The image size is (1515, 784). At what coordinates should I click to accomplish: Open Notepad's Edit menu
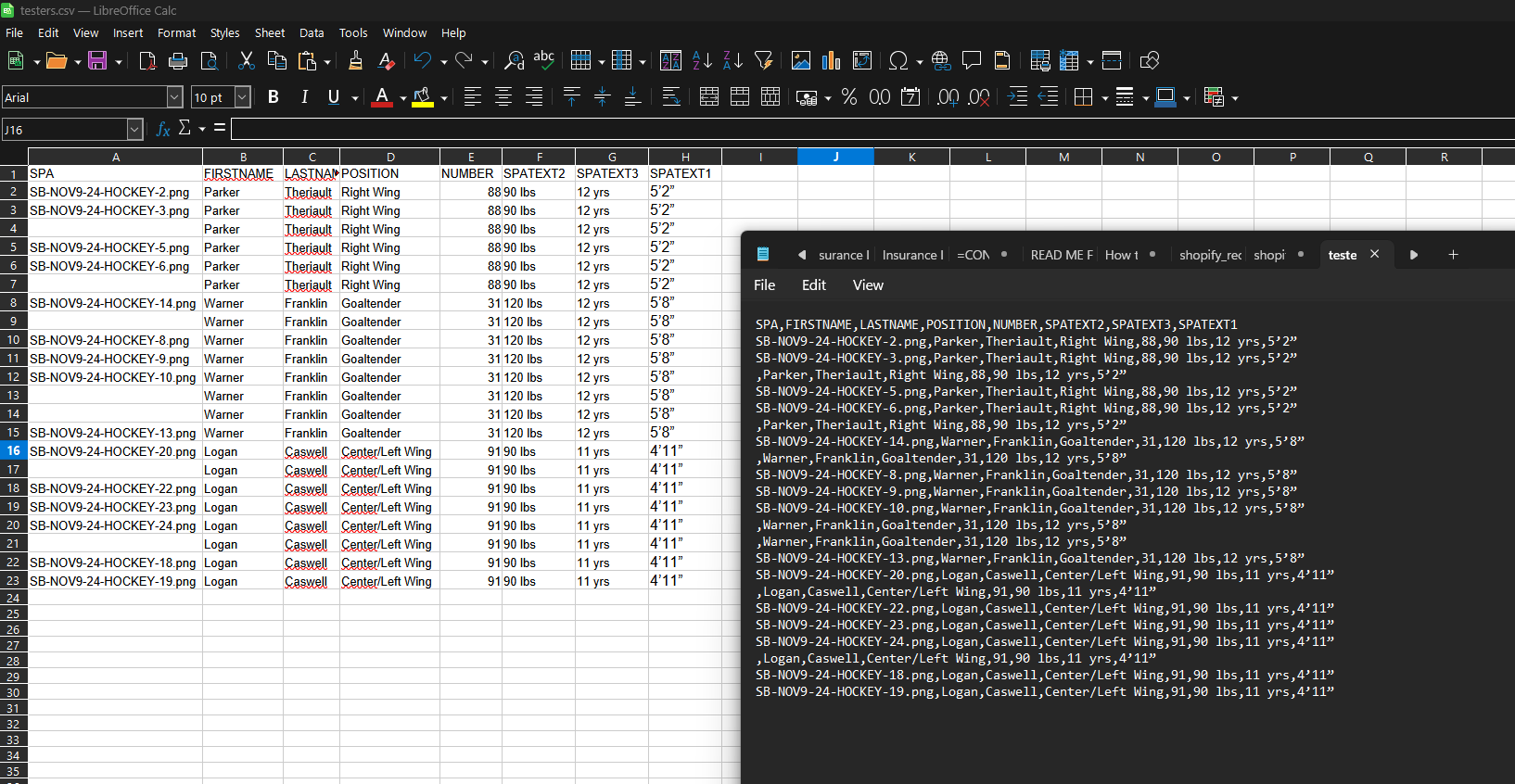click(x=813, y=285)
